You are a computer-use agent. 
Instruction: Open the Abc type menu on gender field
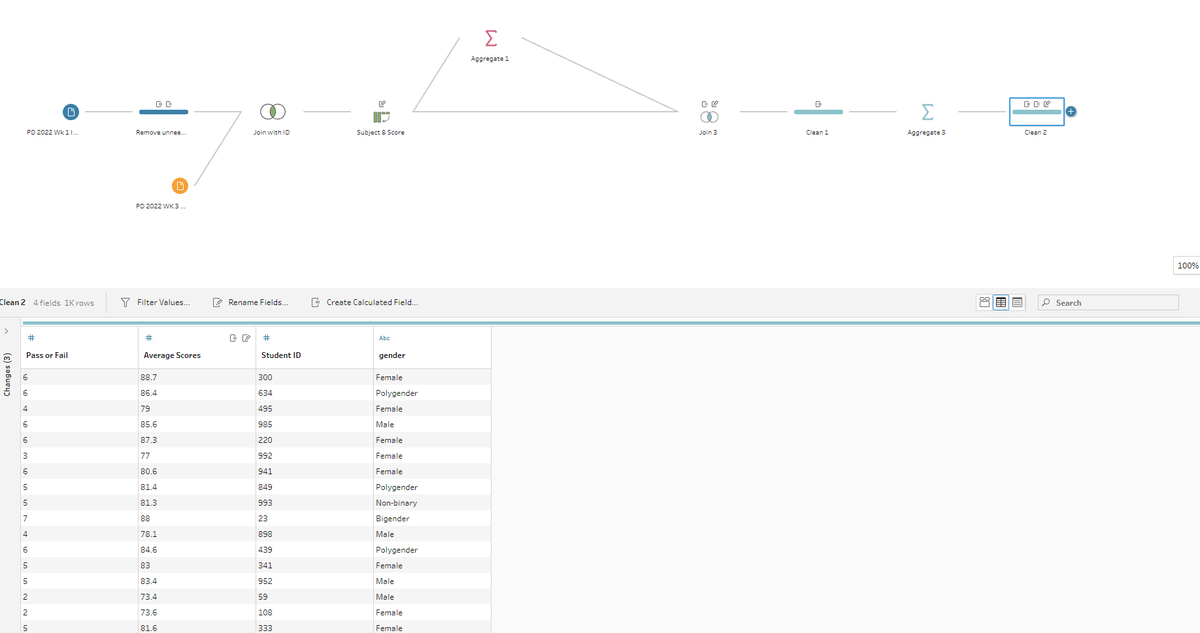tap(384, 338)
